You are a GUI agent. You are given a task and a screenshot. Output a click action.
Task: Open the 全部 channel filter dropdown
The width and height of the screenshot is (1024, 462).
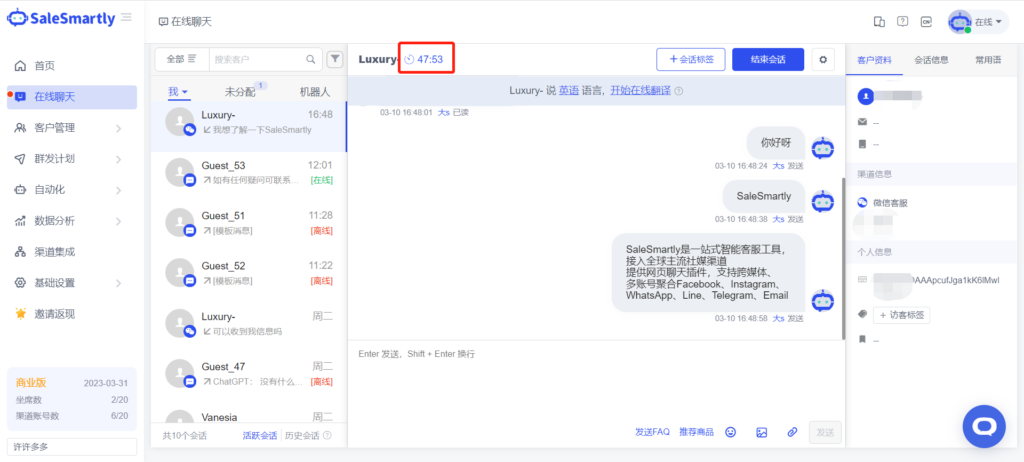click(181, 60)
